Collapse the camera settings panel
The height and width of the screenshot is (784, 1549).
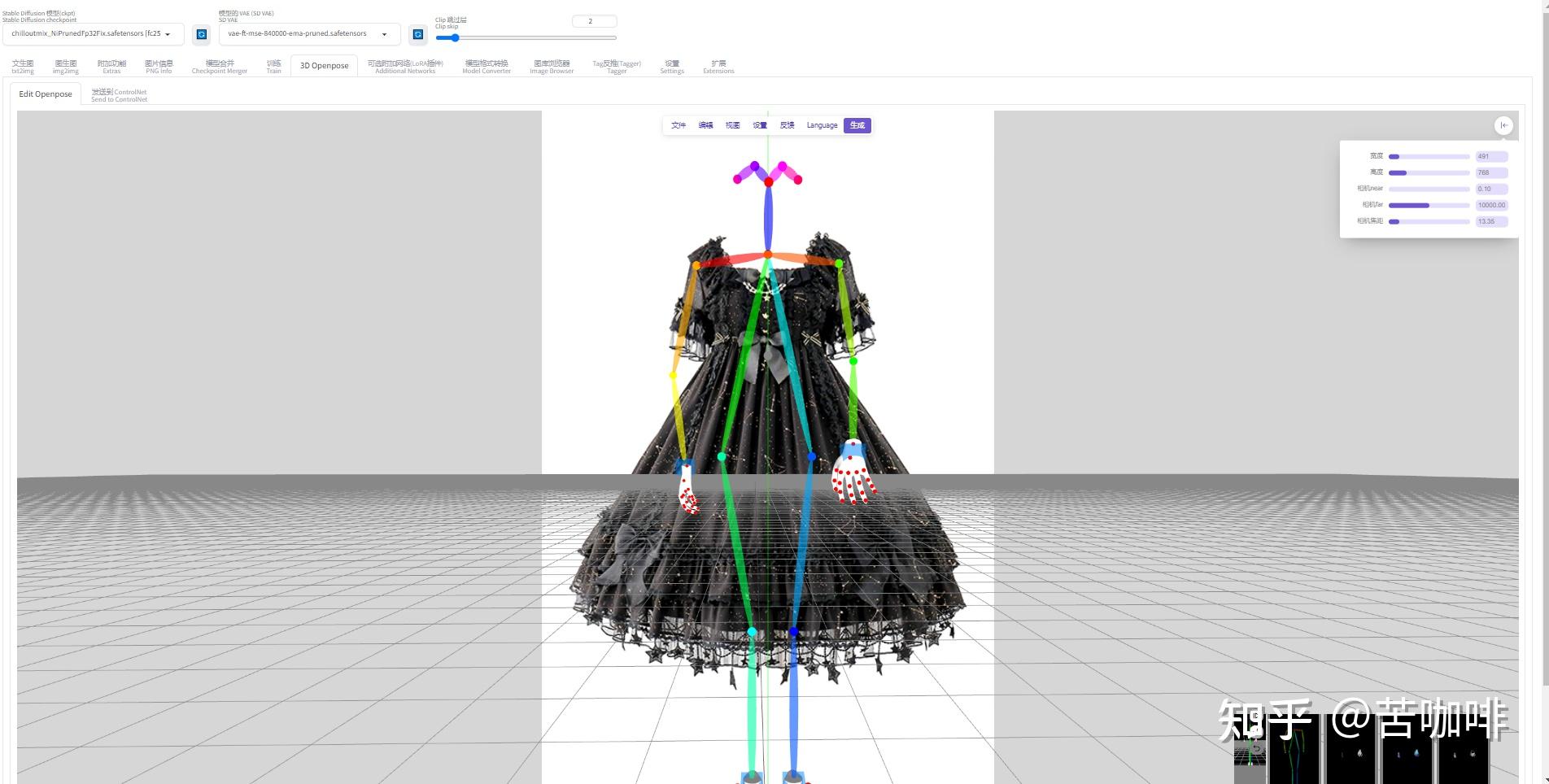click(1503, 125)
